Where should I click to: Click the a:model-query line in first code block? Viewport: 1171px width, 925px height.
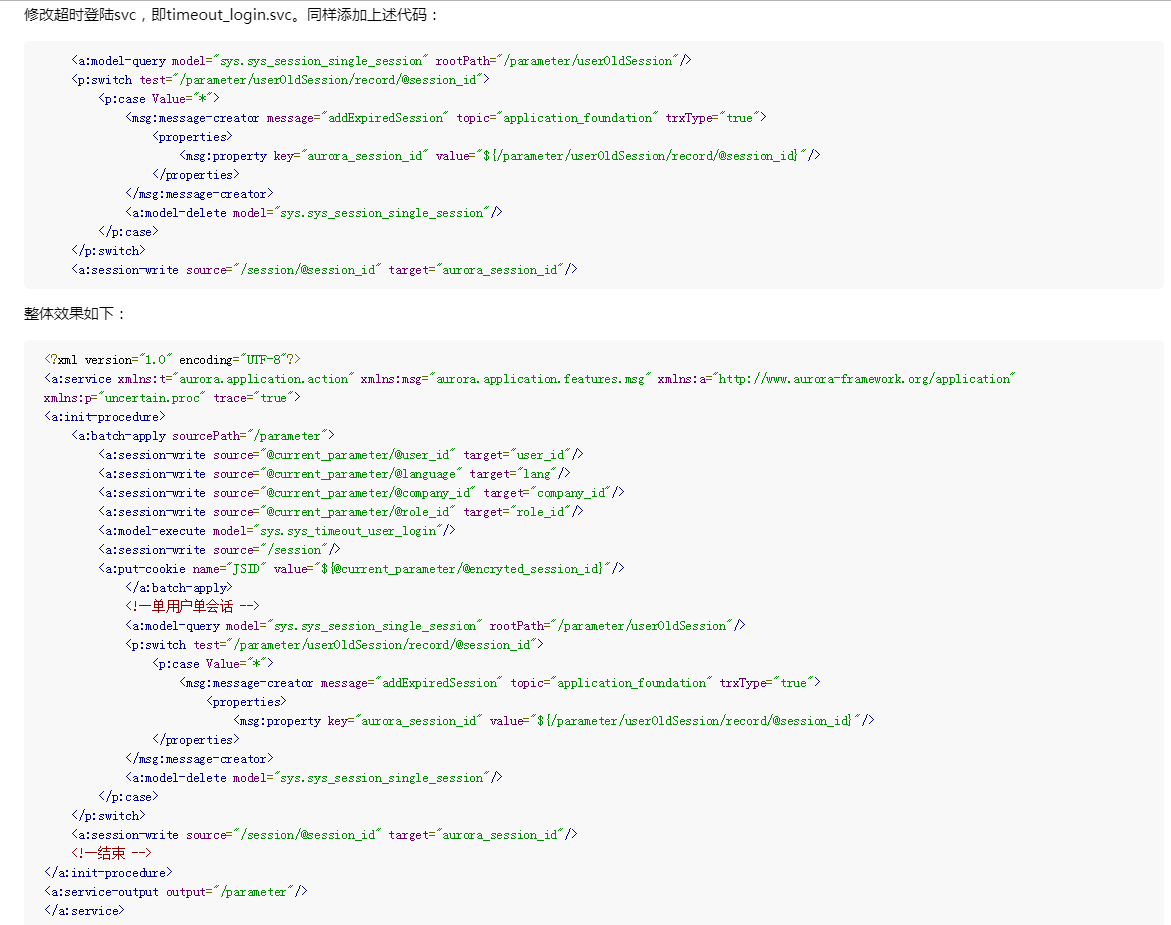tap(380, 61)
